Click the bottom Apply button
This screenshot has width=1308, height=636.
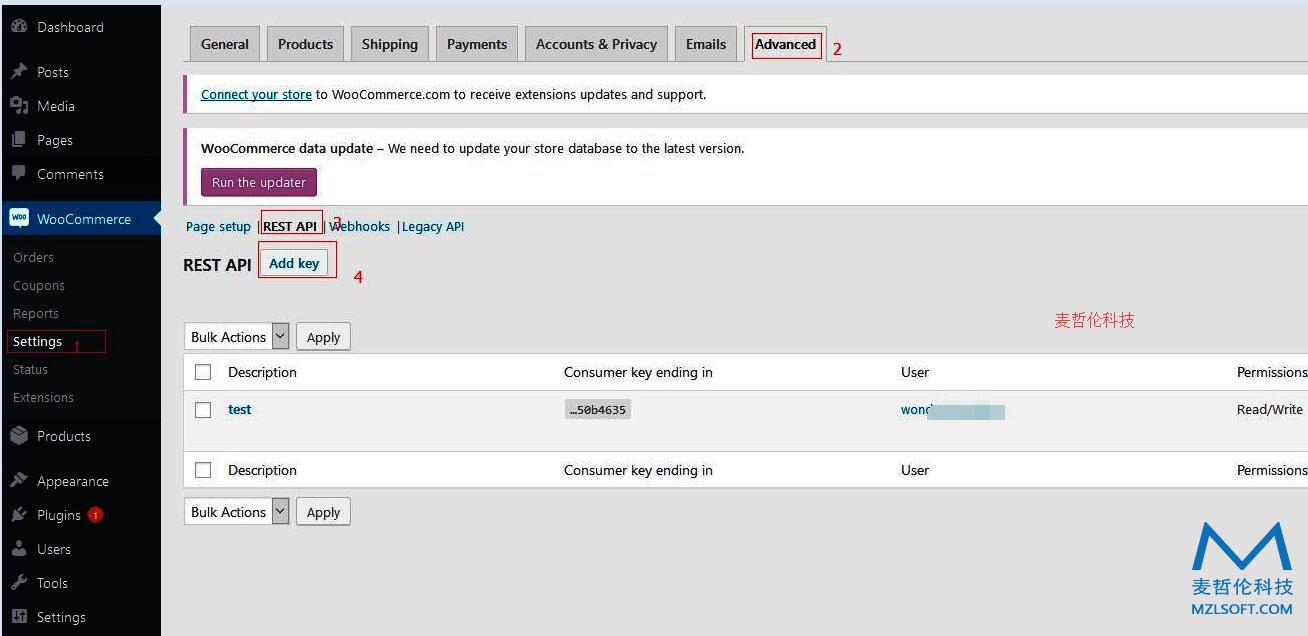click(x=323, y=512)
